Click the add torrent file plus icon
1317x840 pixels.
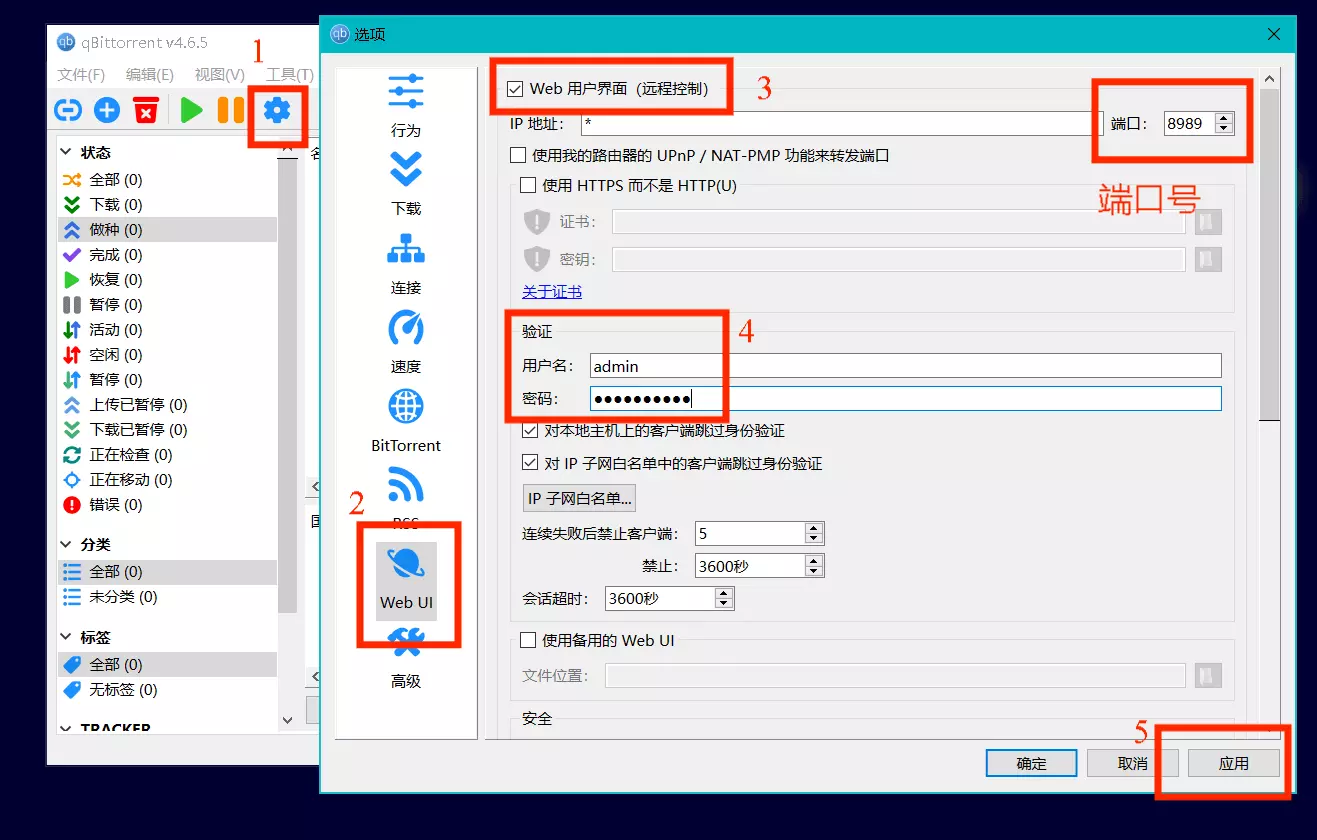click(107, 110)
